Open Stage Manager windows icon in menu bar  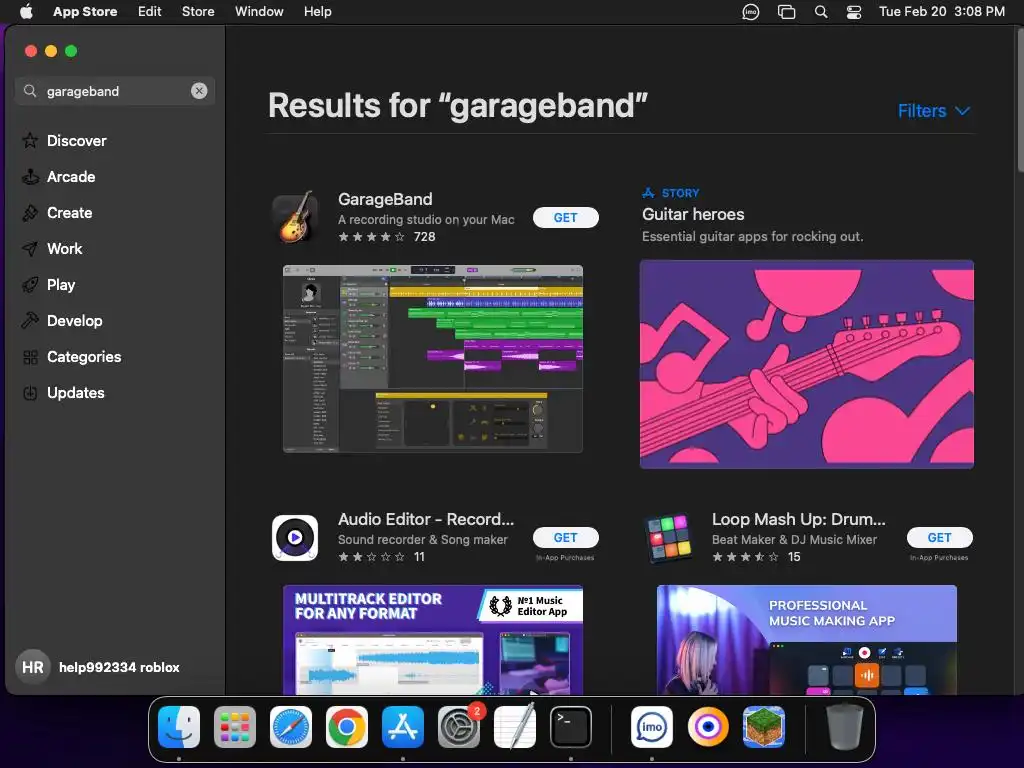786,12
